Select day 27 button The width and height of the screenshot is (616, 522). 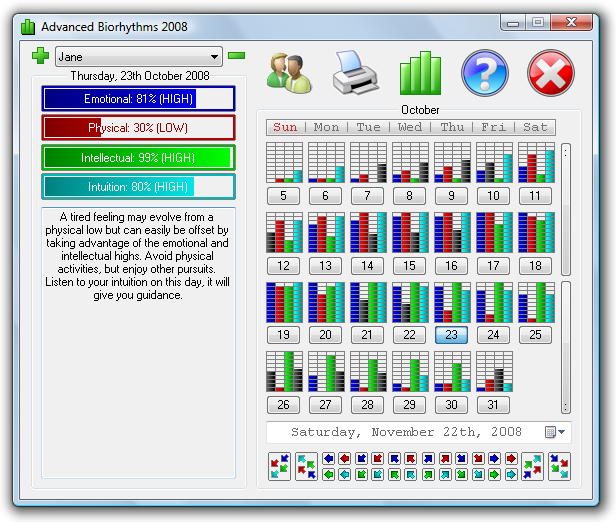click(325, 405)
